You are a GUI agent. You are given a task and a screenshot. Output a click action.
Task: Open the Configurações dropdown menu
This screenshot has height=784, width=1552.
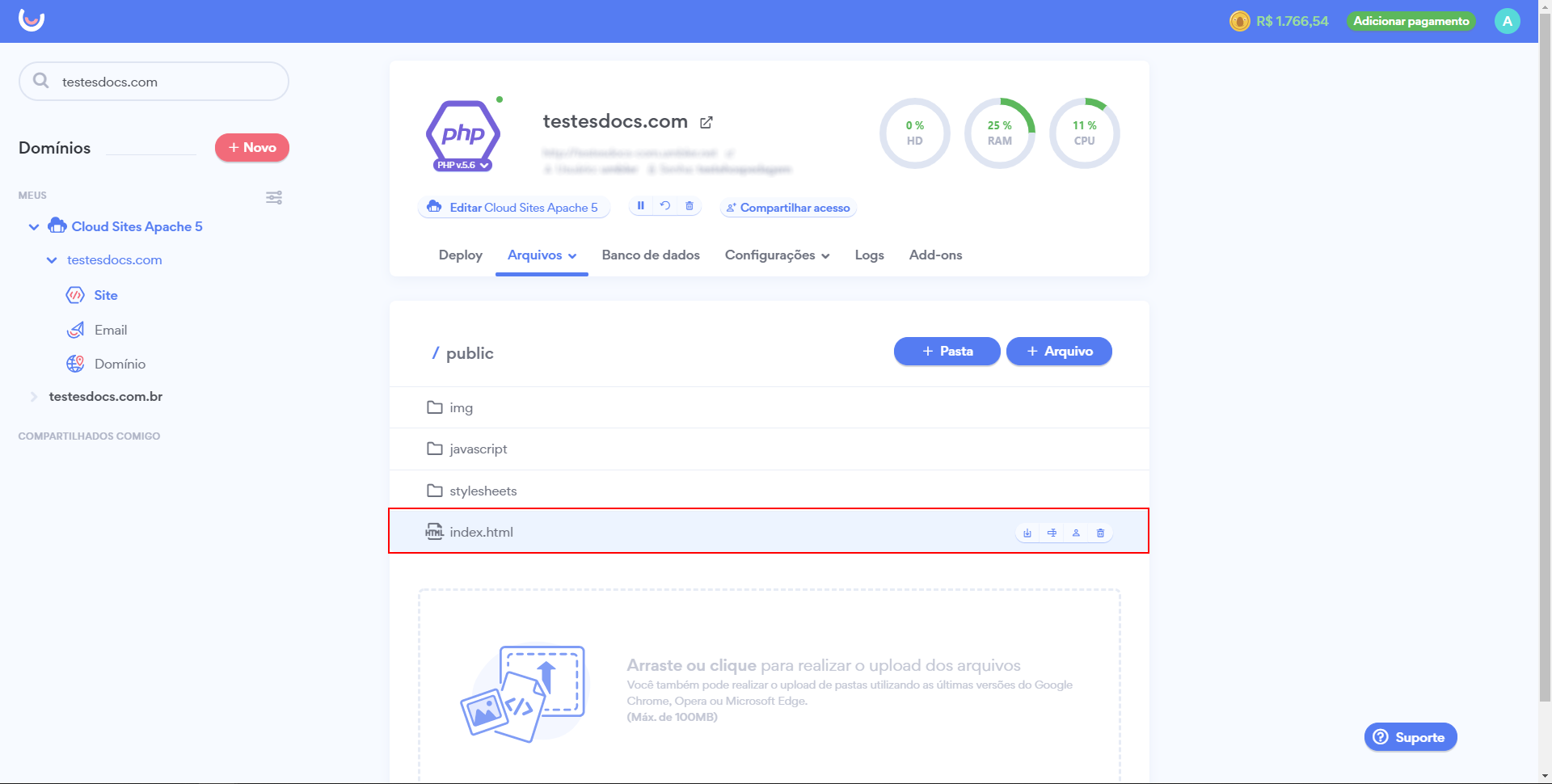click(777, 255)
